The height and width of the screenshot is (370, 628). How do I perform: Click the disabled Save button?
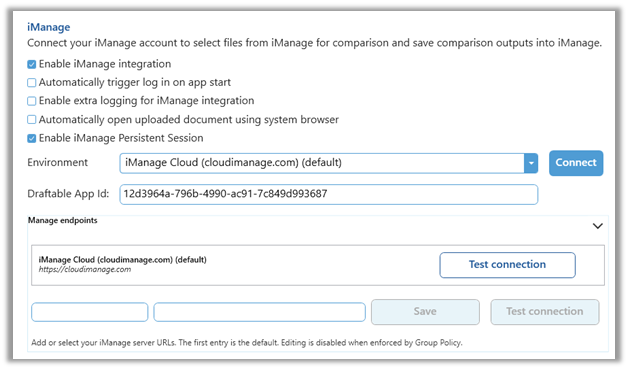(x=425, y=312)
